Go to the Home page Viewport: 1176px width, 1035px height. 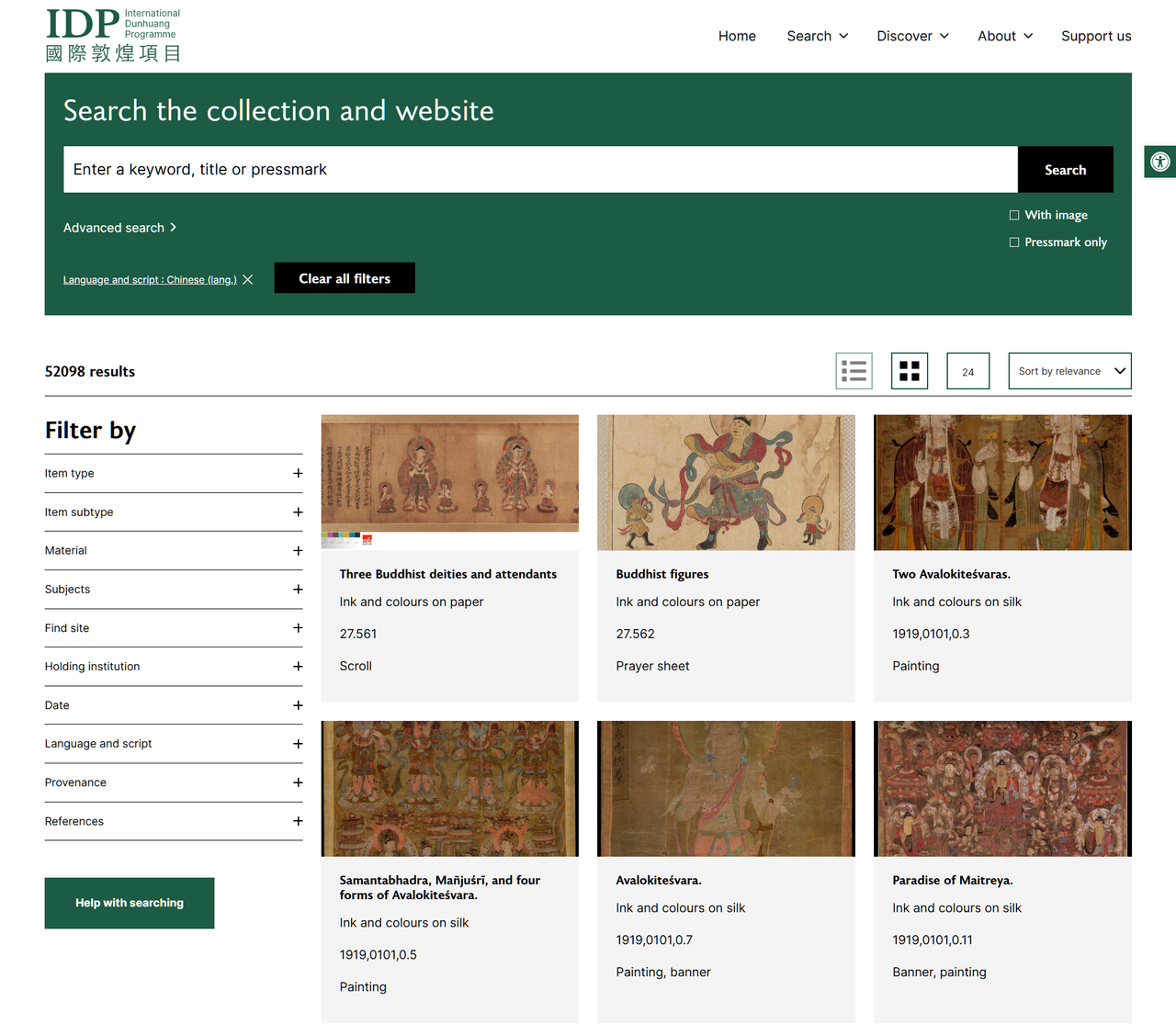[x=737, y=36]
